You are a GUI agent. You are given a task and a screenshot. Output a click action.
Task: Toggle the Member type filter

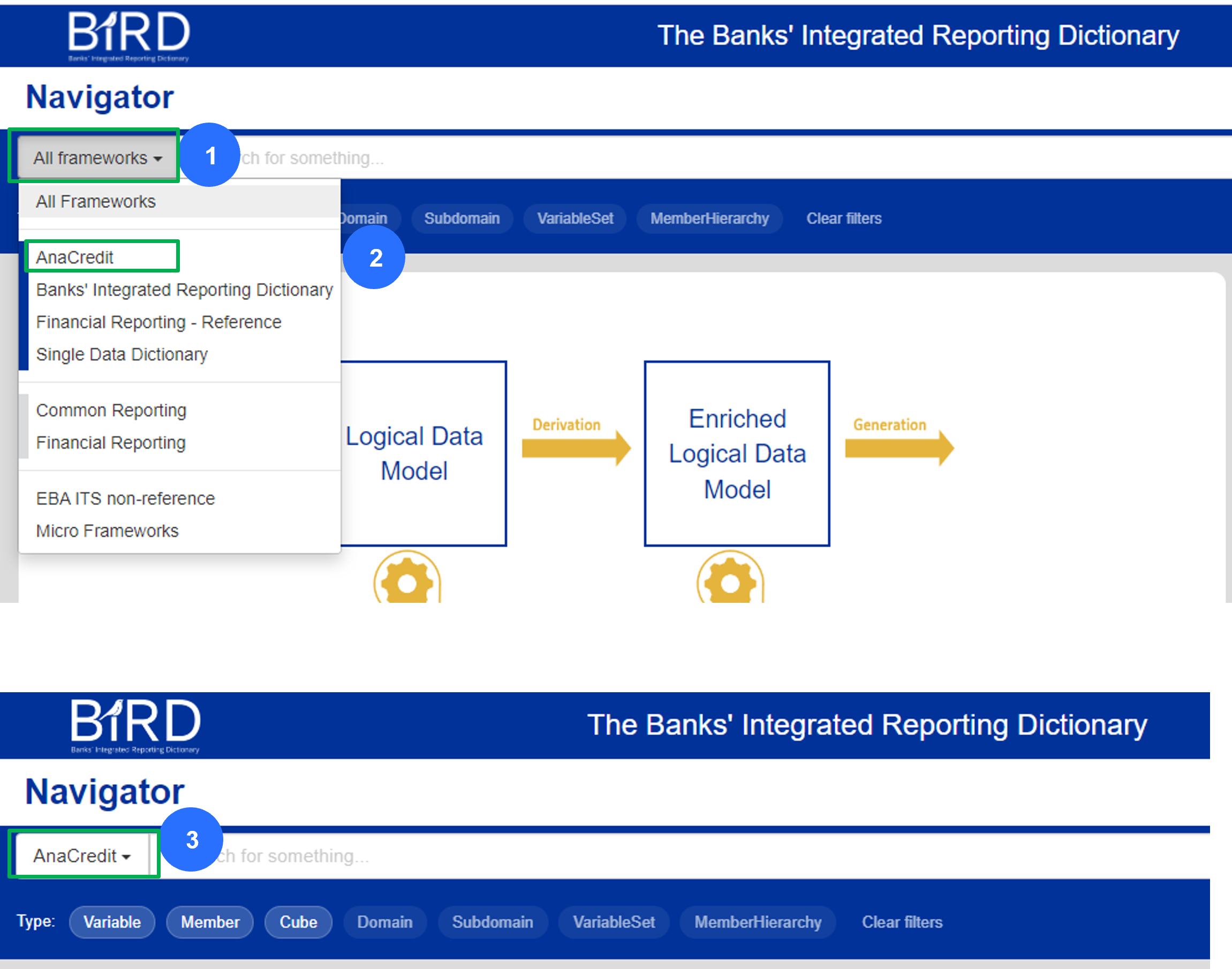pos(210,922)
